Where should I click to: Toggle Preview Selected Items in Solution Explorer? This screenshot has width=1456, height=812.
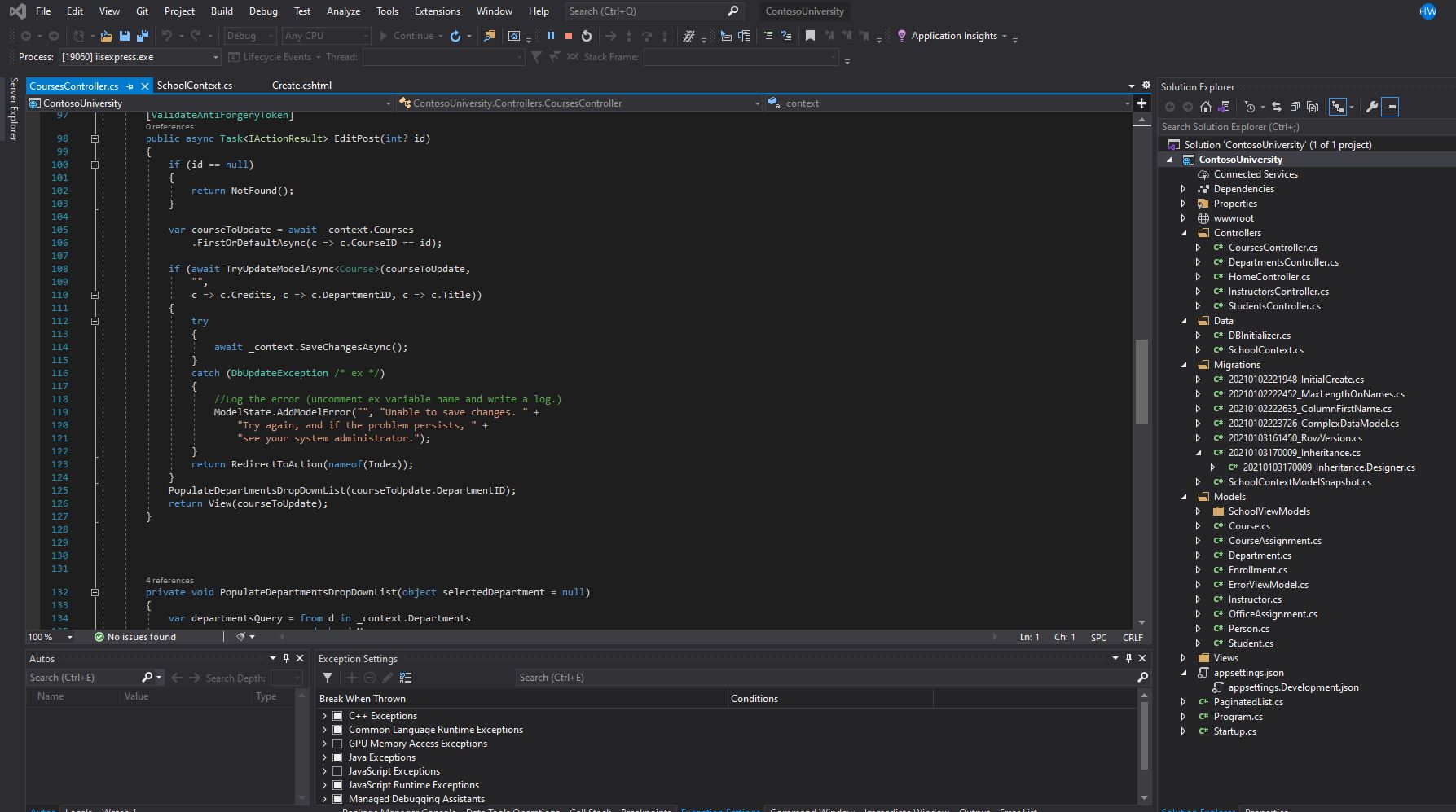pyautogui.click(x=1390, y=107)
